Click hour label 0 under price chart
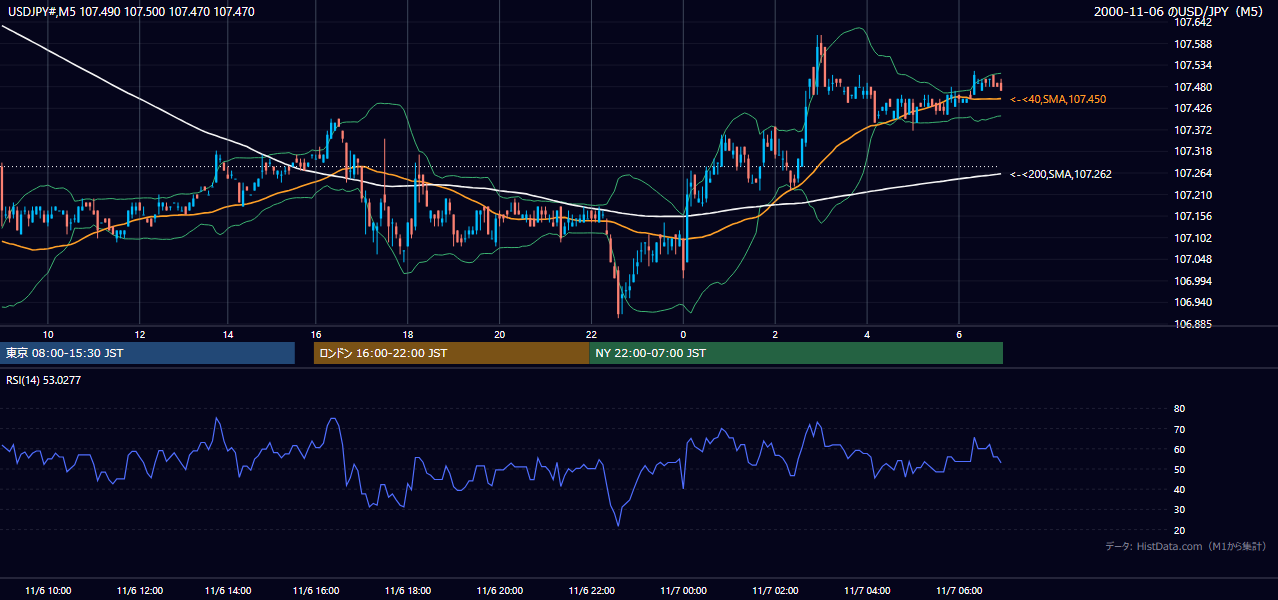 [x=683, y=334]
